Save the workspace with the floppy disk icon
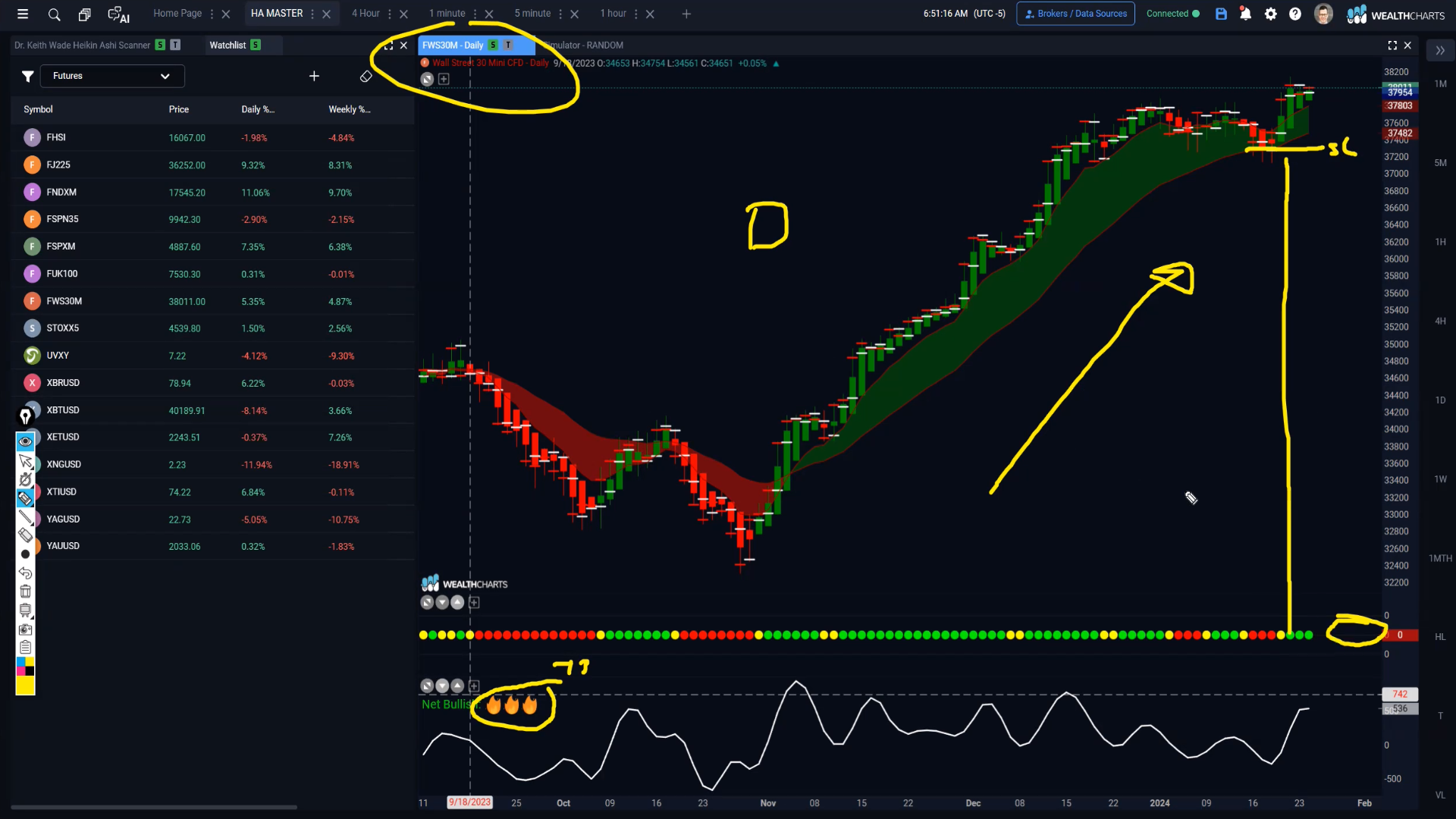Viewport: 1456px width, 819px height. point(1221,14)
